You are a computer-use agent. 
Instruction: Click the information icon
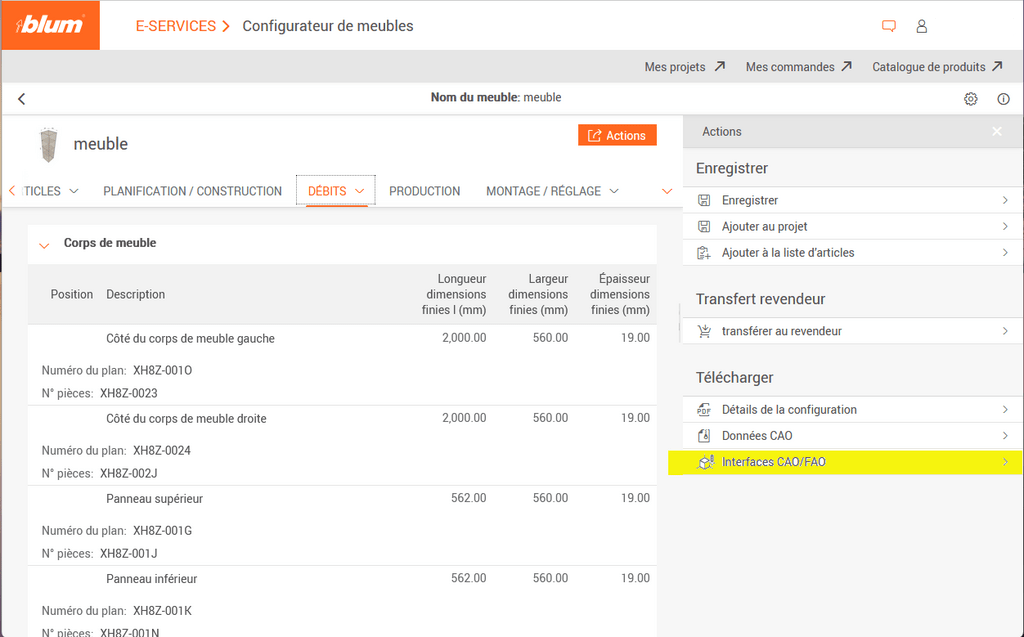coord(1003,99)
